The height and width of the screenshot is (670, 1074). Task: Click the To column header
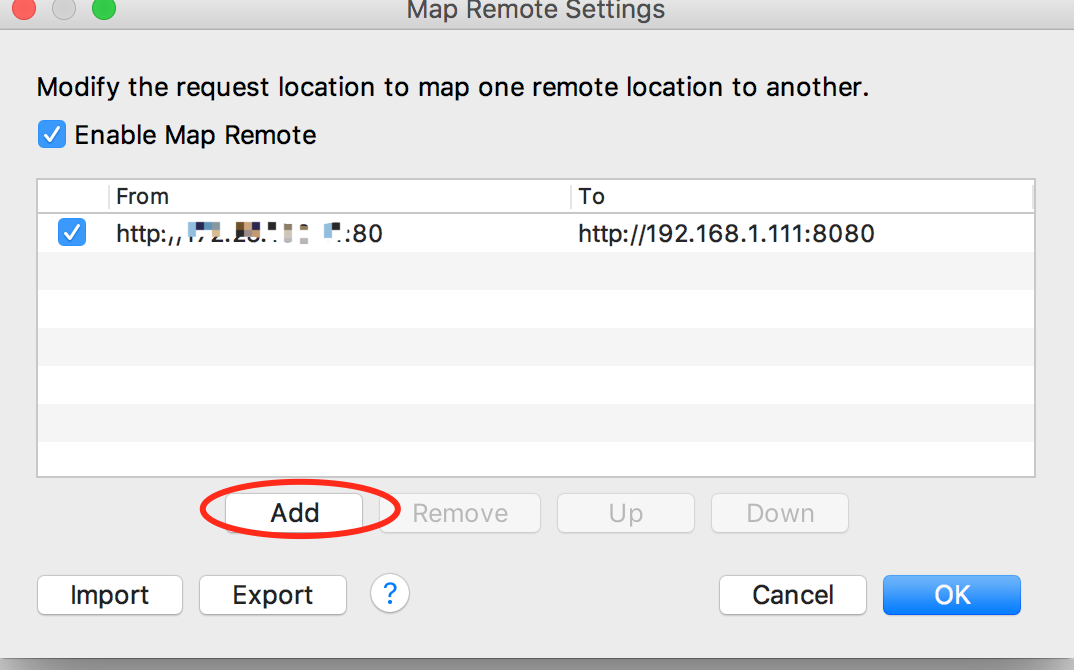click(802, 196)
